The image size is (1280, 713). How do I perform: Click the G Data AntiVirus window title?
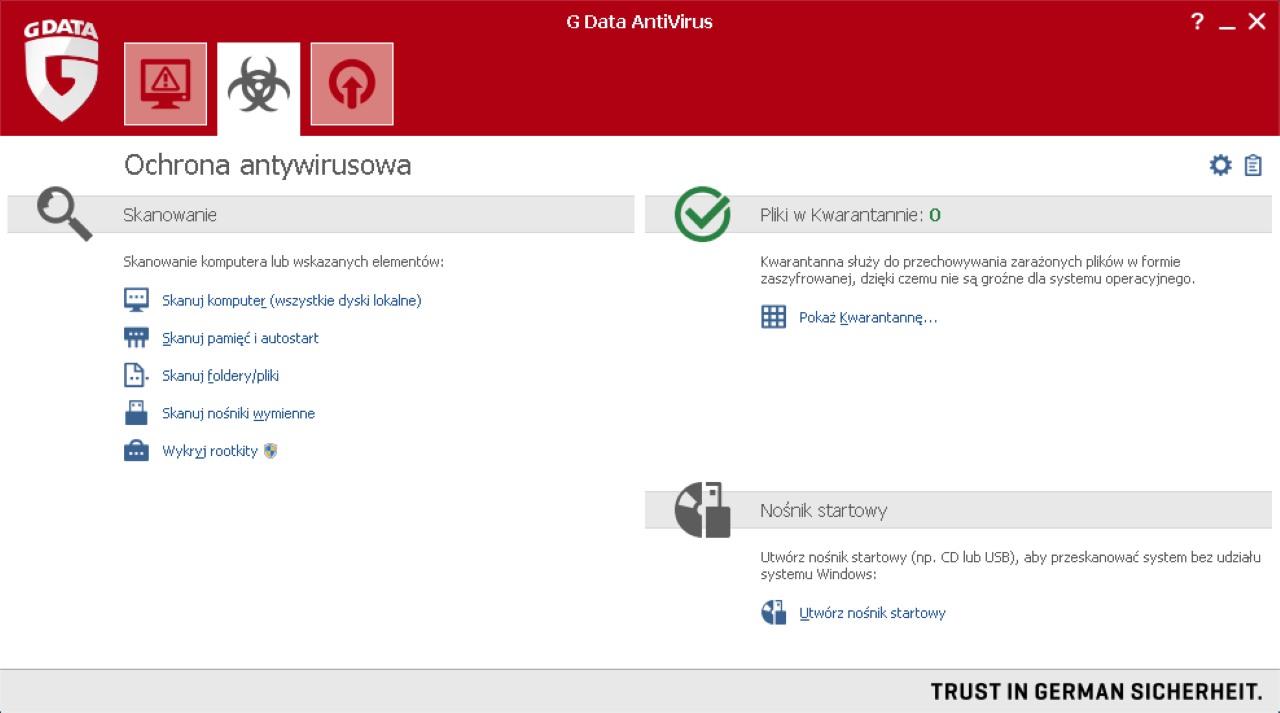pos(640,22)
